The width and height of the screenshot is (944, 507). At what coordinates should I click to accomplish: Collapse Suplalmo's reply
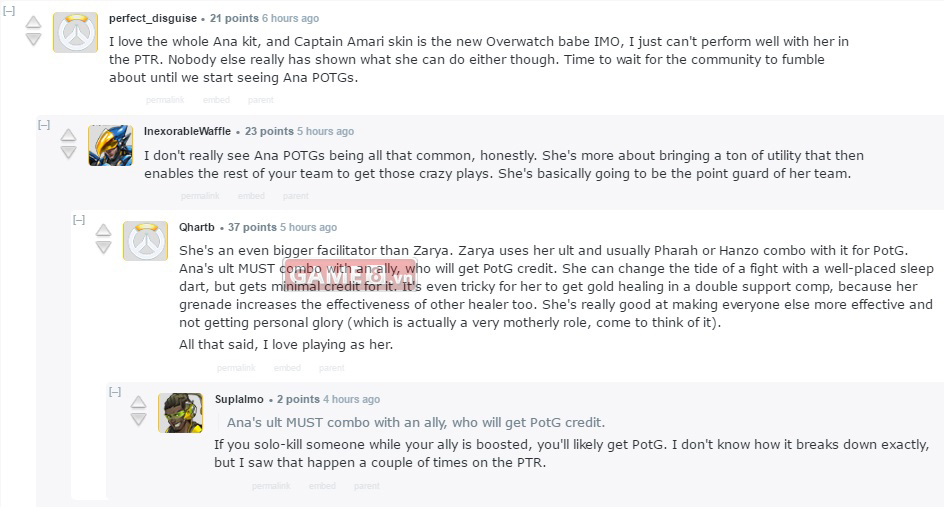click(115, 392)
